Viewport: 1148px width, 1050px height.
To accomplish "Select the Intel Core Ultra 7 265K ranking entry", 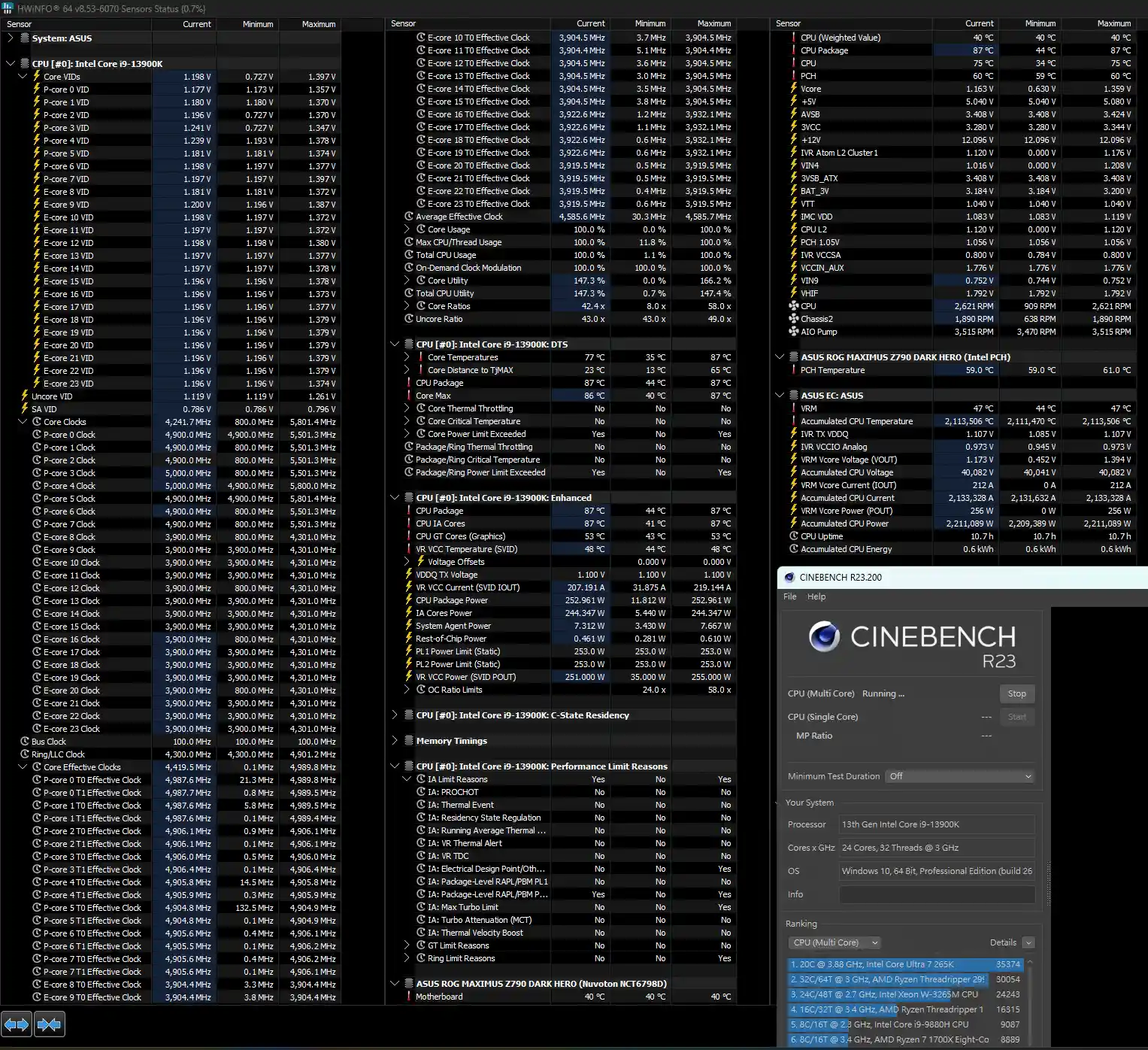I will (905, 964).
